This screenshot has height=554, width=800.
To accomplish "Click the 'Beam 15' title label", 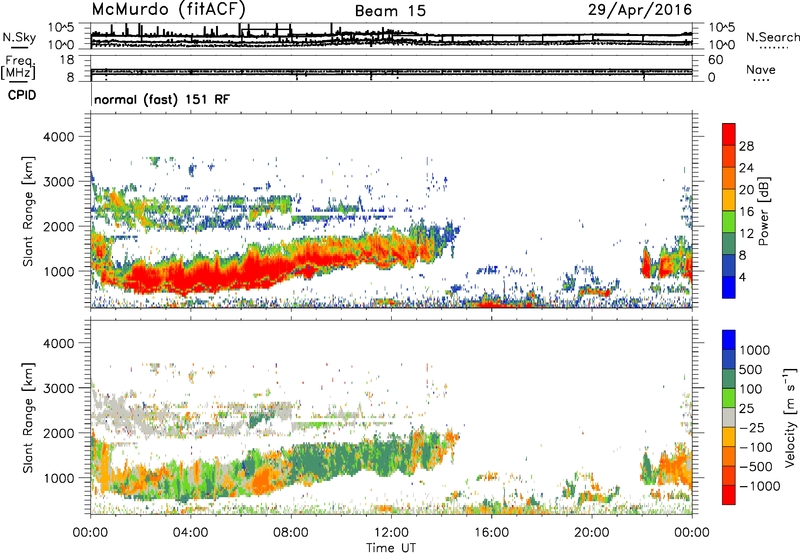I will tap(390, 11).
